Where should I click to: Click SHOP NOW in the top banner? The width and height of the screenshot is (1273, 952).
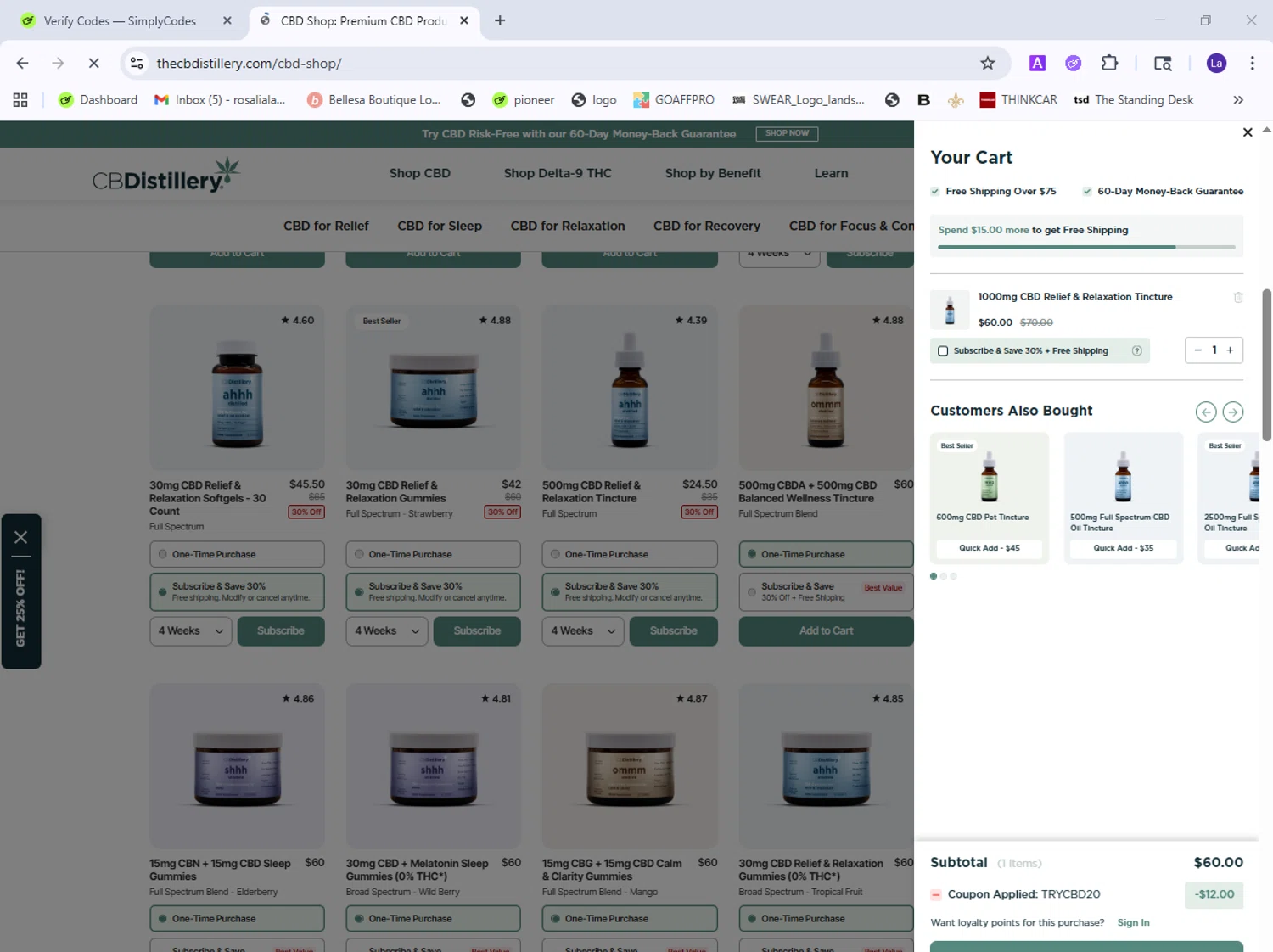pyautogui.click(x=788, y=134)
